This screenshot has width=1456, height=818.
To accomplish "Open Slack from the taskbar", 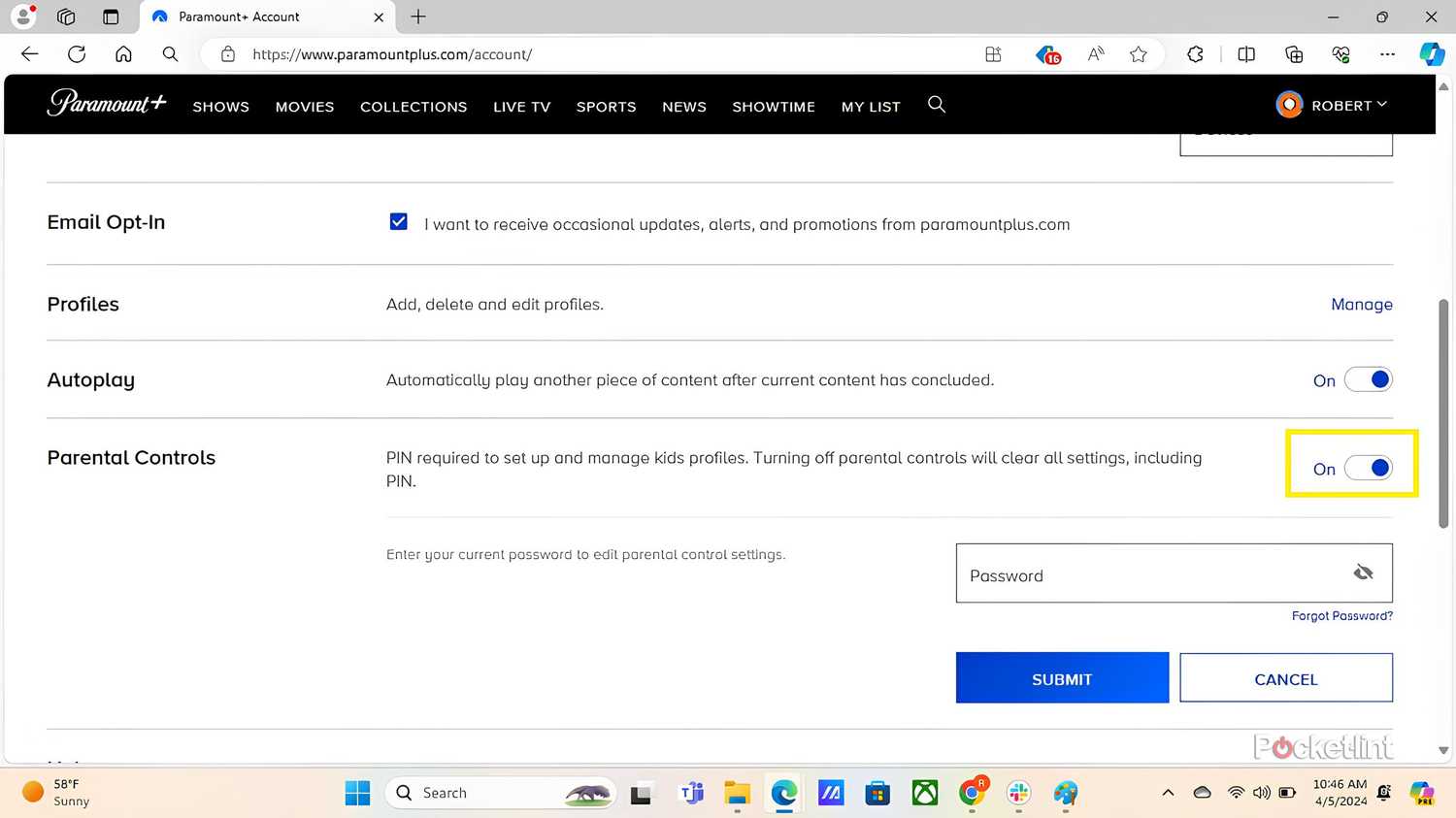I will coord(1018,793).
